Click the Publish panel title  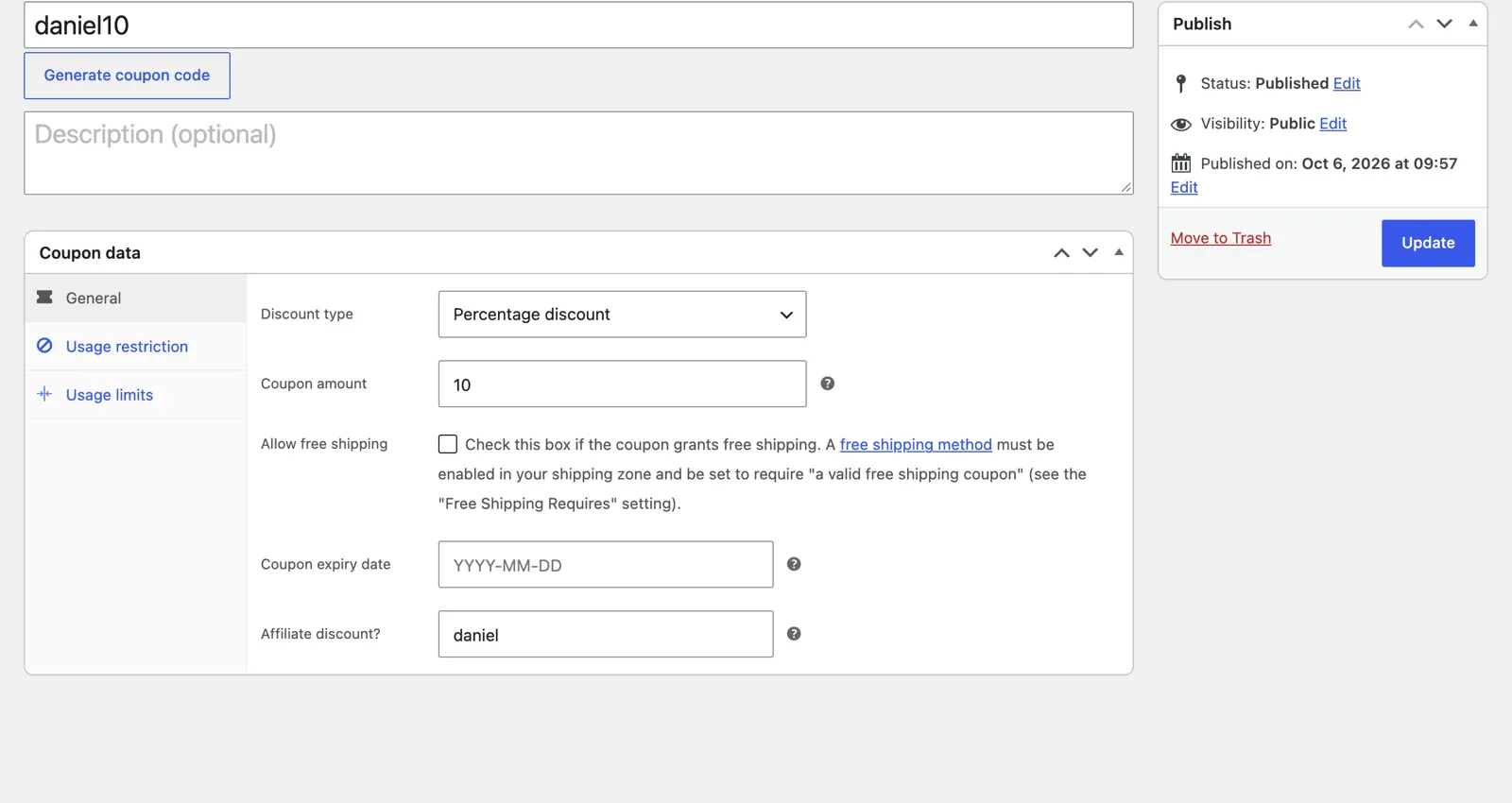[x=1202, y=25]
